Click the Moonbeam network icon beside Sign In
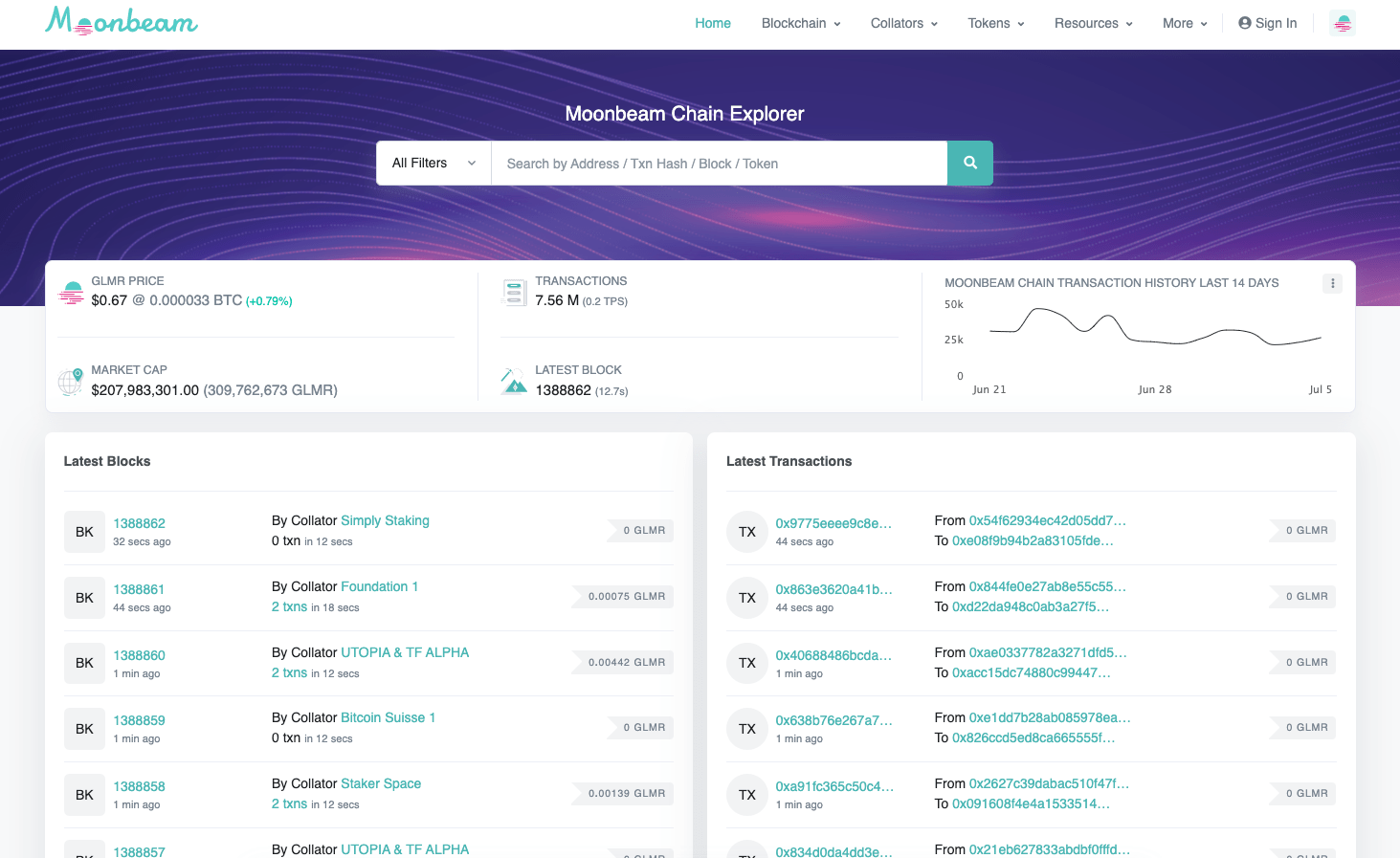The image size is (1400, 858). [x=1343, y=23]
